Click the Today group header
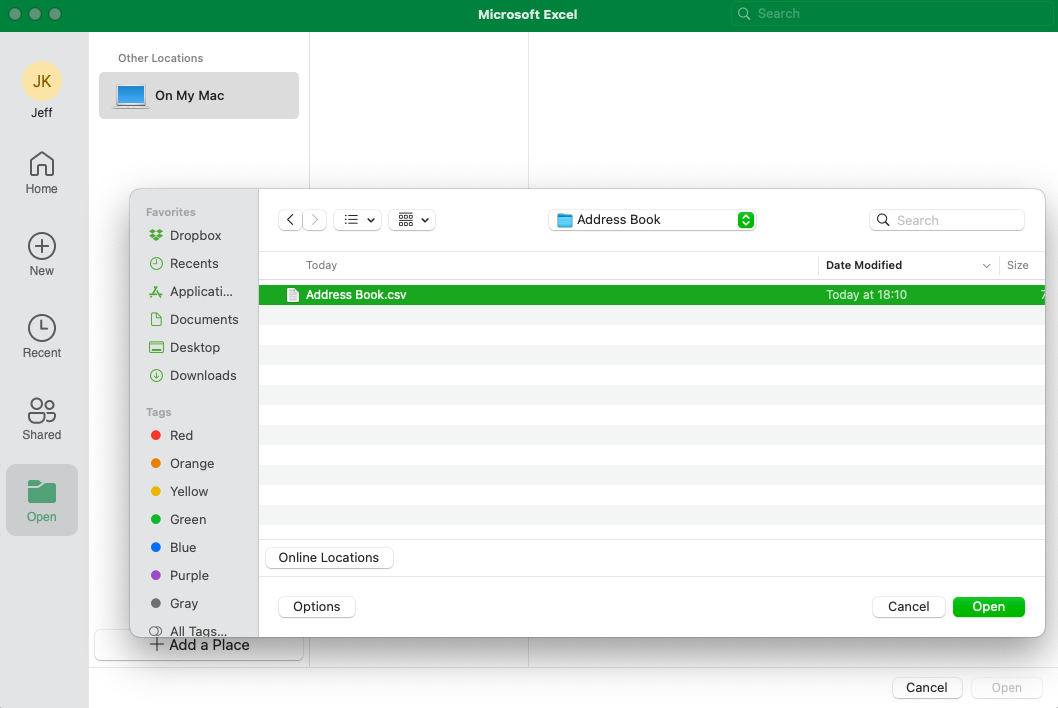Screen dimensions: 1058x708 click(321, 265)
